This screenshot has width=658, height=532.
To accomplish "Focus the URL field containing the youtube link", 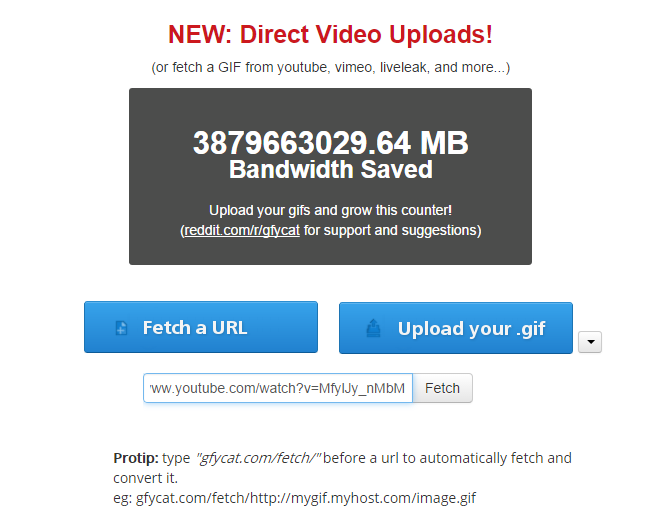I will [x=278, y=388].
